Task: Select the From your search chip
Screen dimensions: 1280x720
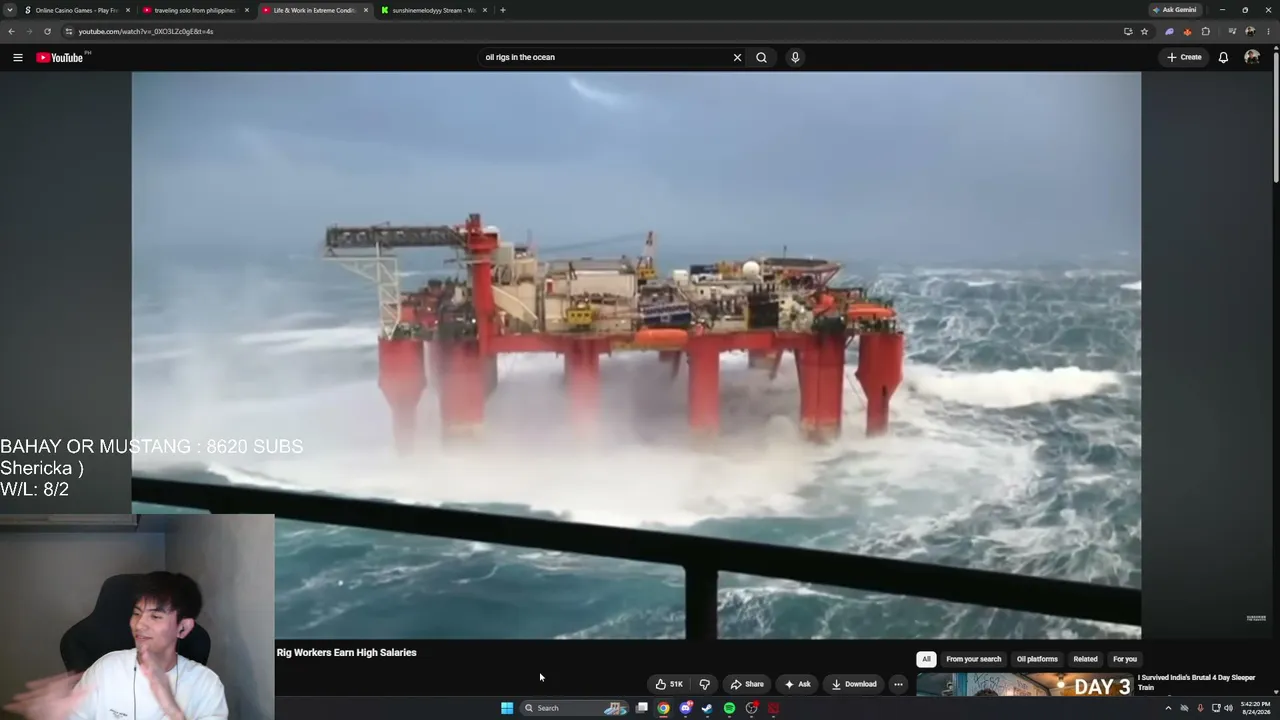Action: [x=973, y=659]
